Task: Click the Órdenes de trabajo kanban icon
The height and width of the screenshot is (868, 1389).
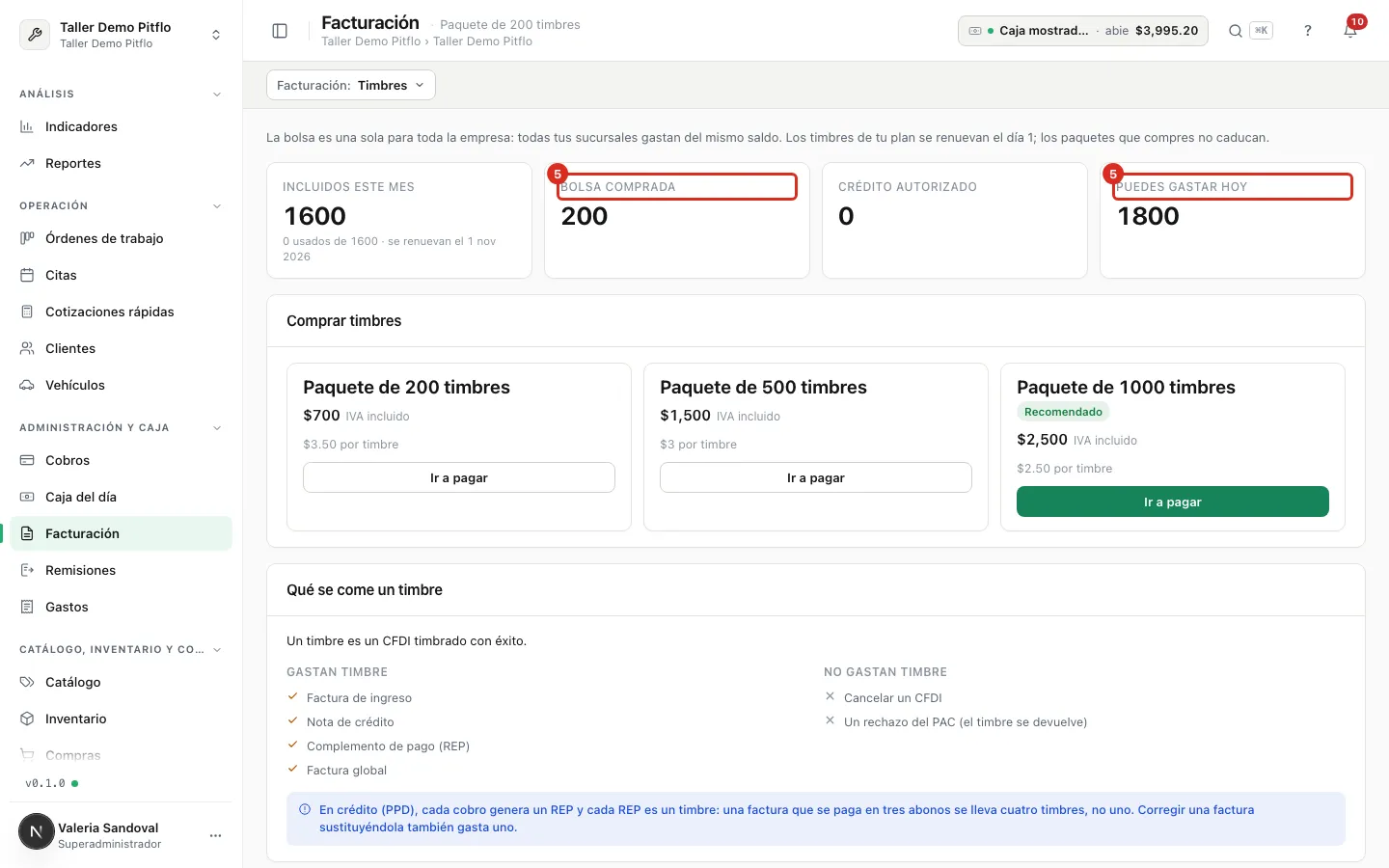Action: [x=27, y=238]
